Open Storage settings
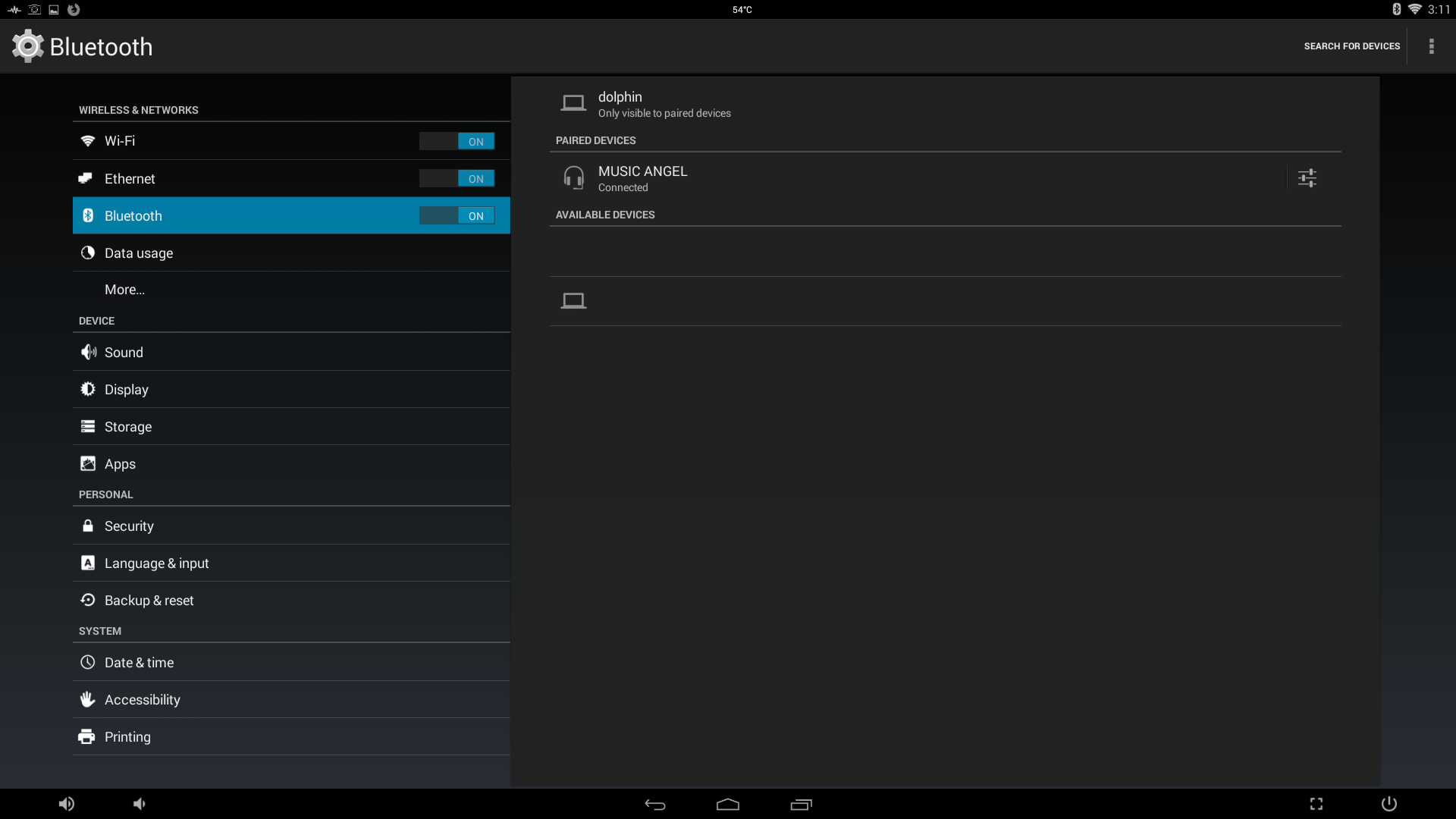 point(291,426)
